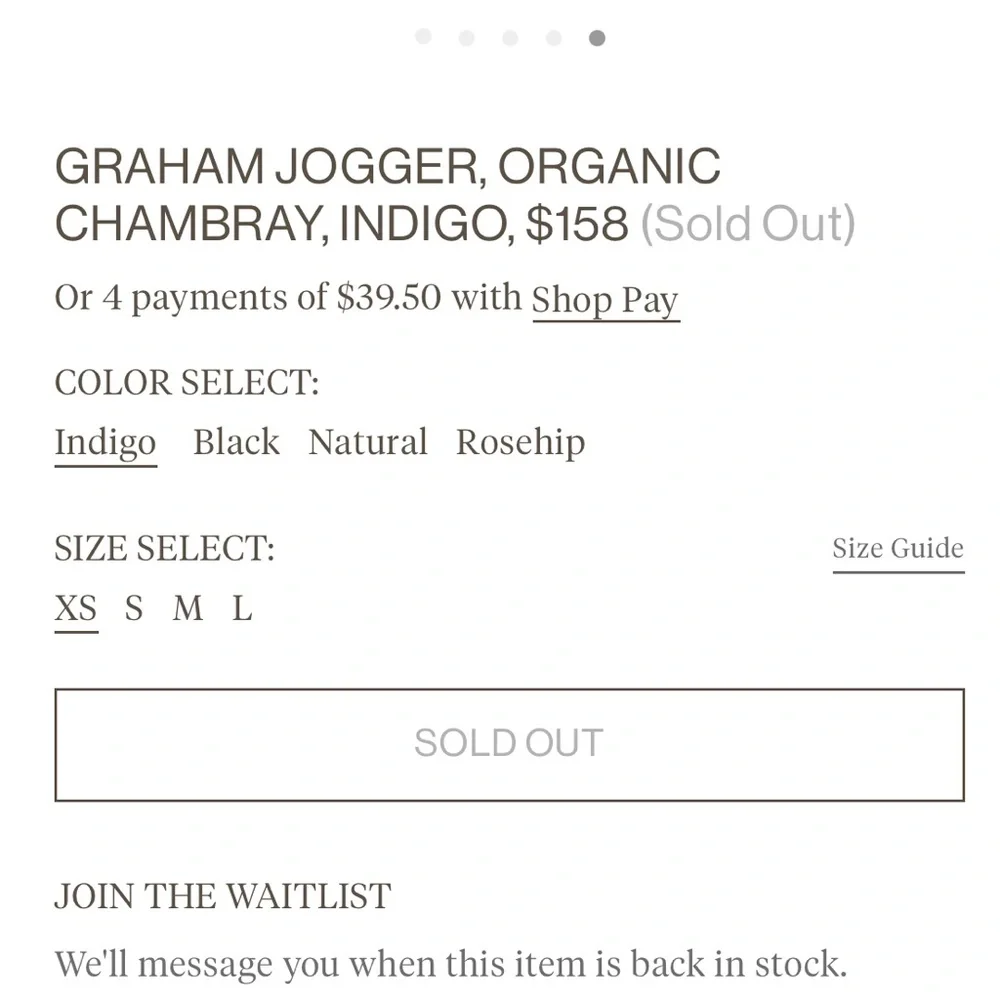The image size is (1000, 1000).
Task: Select size XS
Action: (76, 608)
